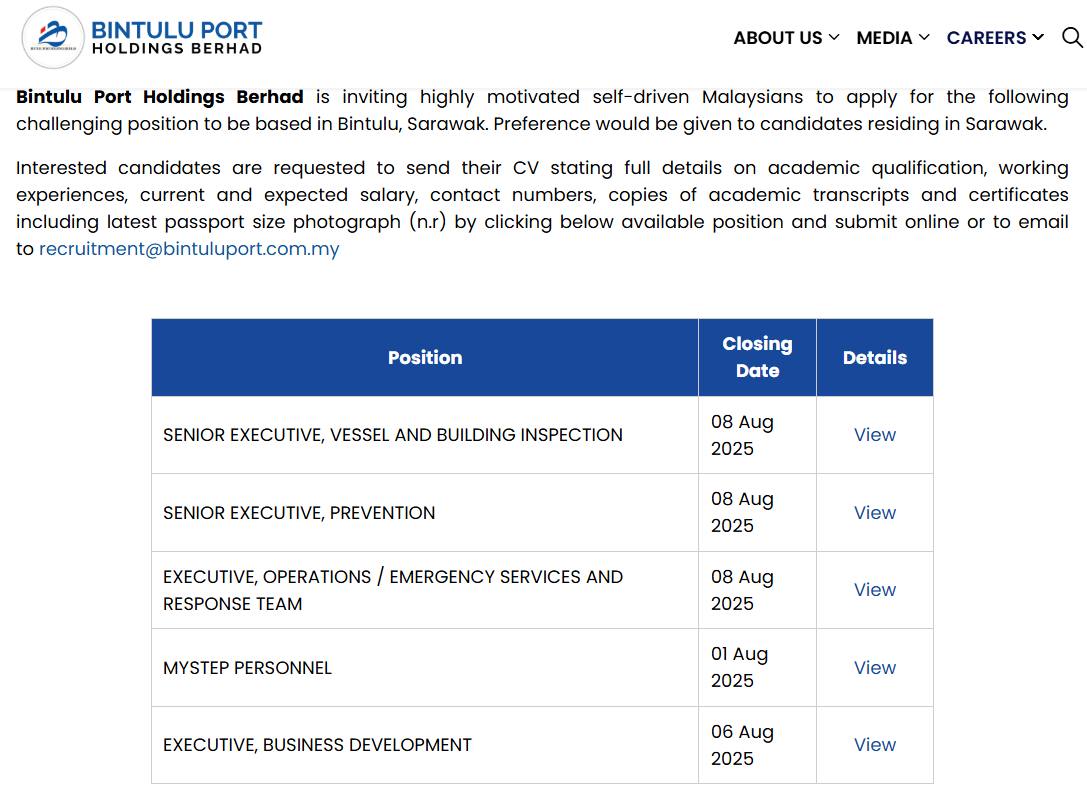Click the recruitment@bintuluport.com.my email link
Viewport: 1087px width, 786px height.
click(189, 249)
